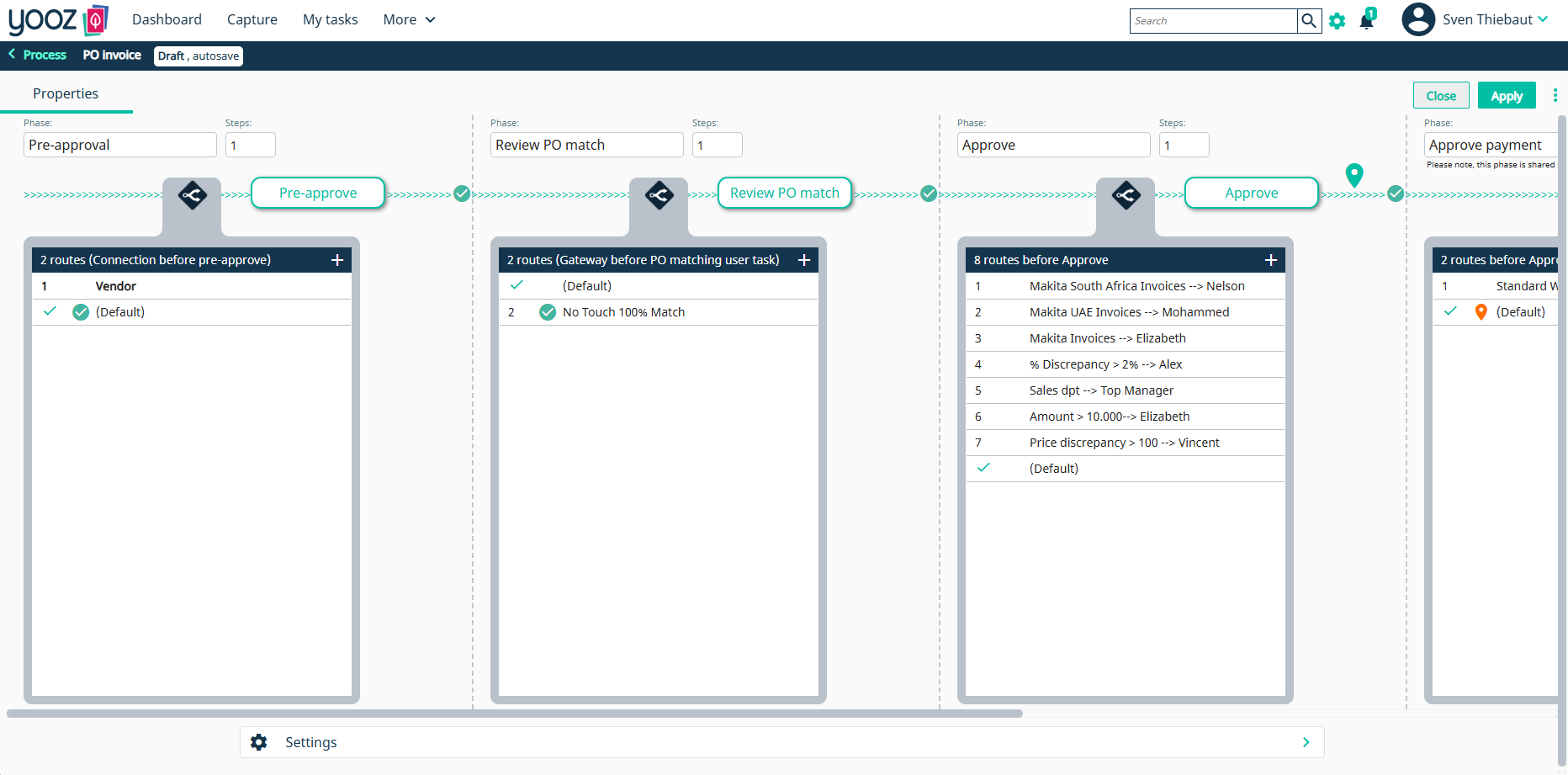Click the gateway diamond before Review PO match
The width and height of the screenshot is (1568, 775).
point(659,195)
